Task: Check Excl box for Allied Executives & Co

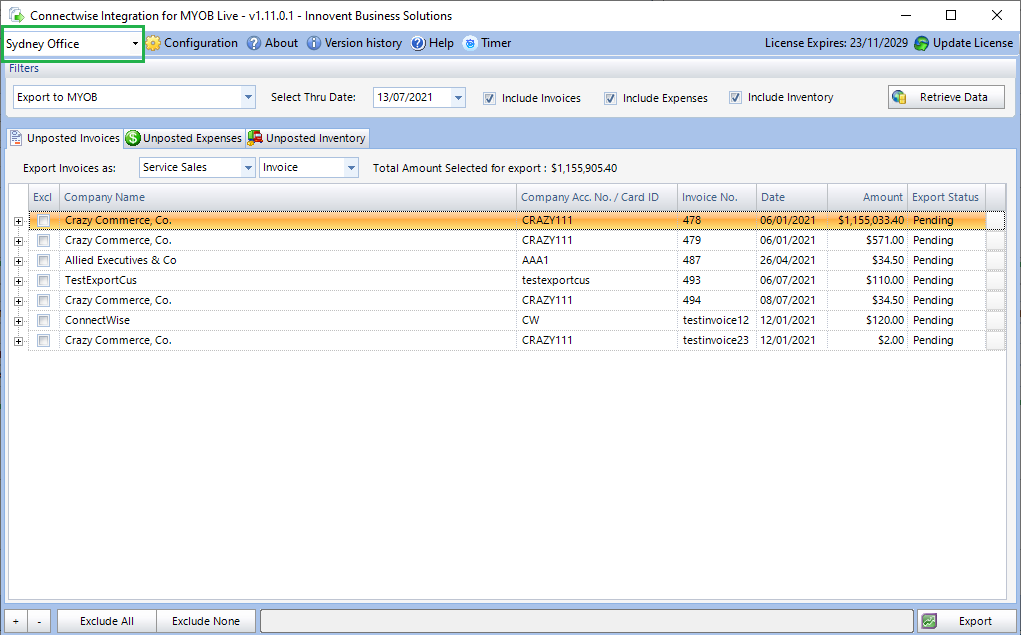Action: click(44, 261)
